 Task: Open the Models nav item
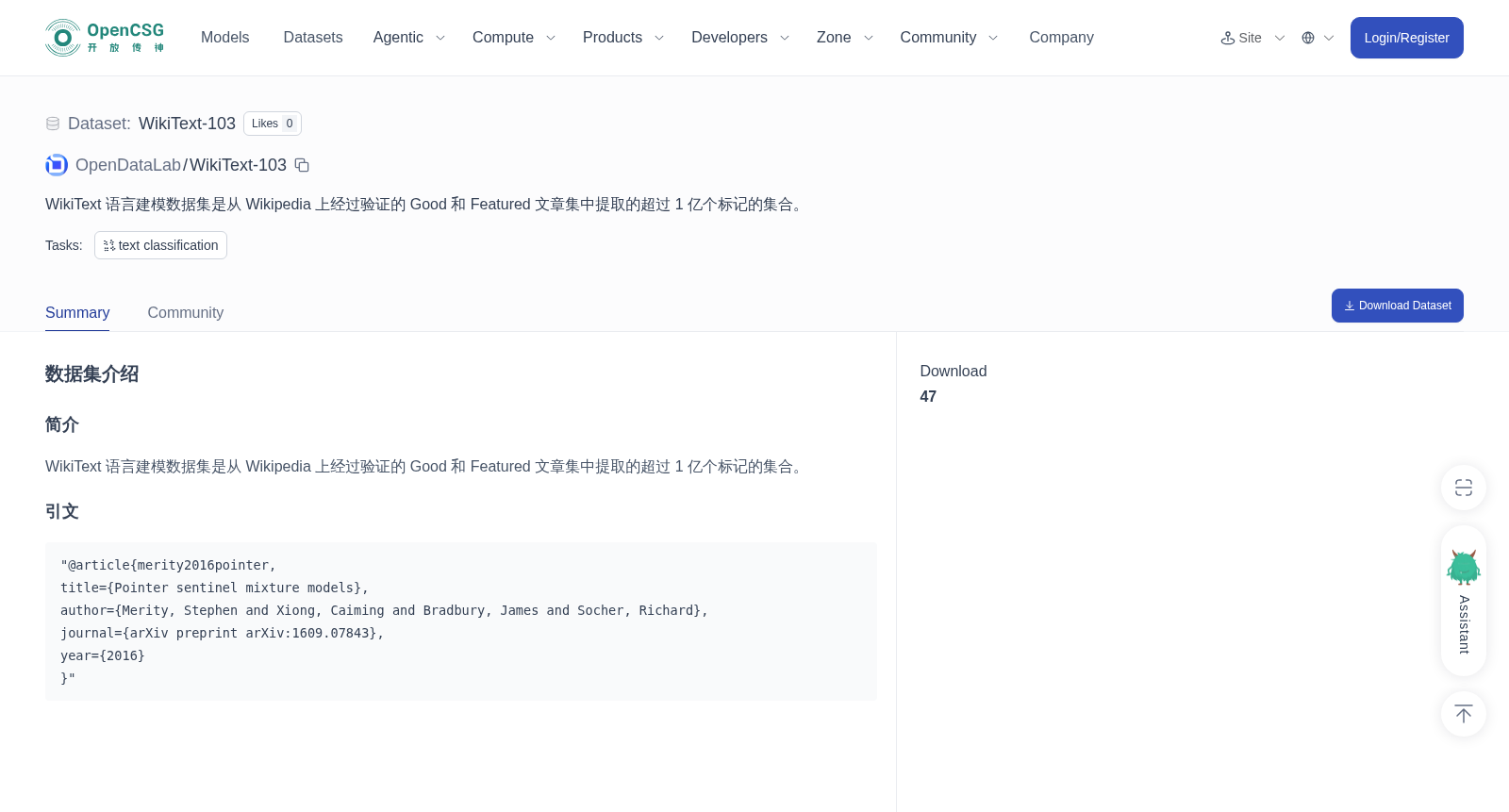(224, 38)
